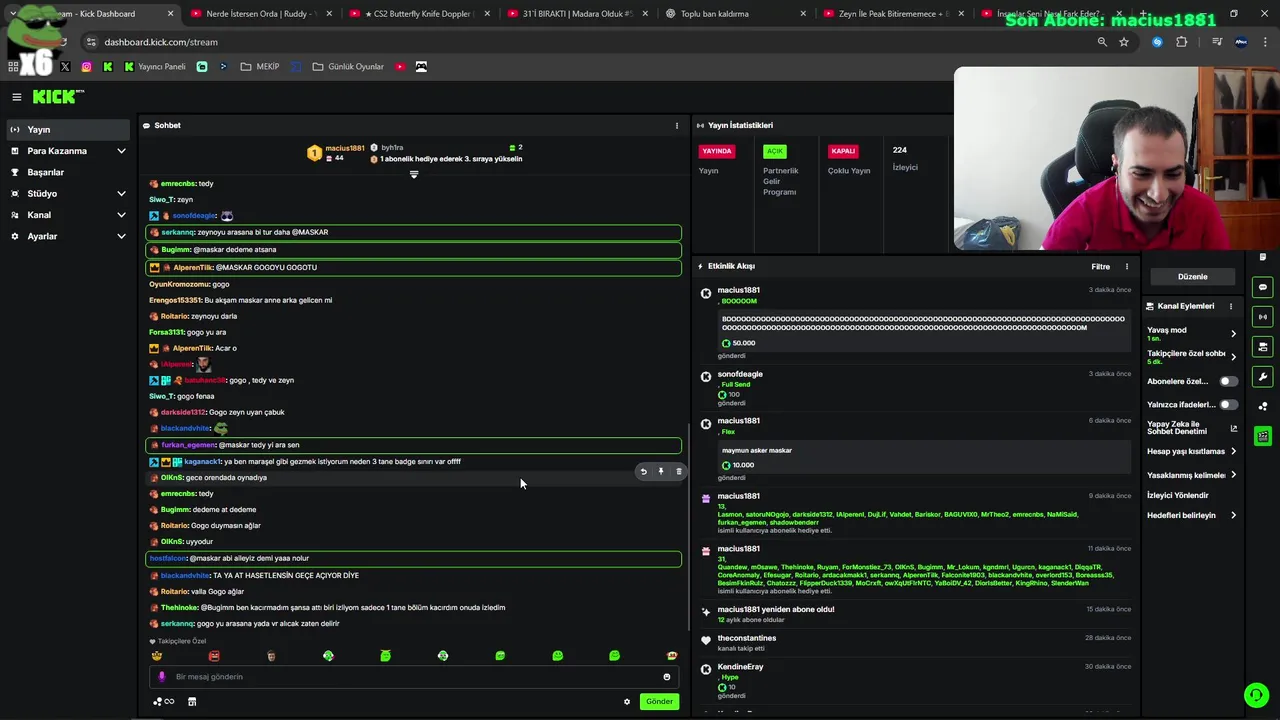Open Takipçilere özel sohbet settings

1192,356
